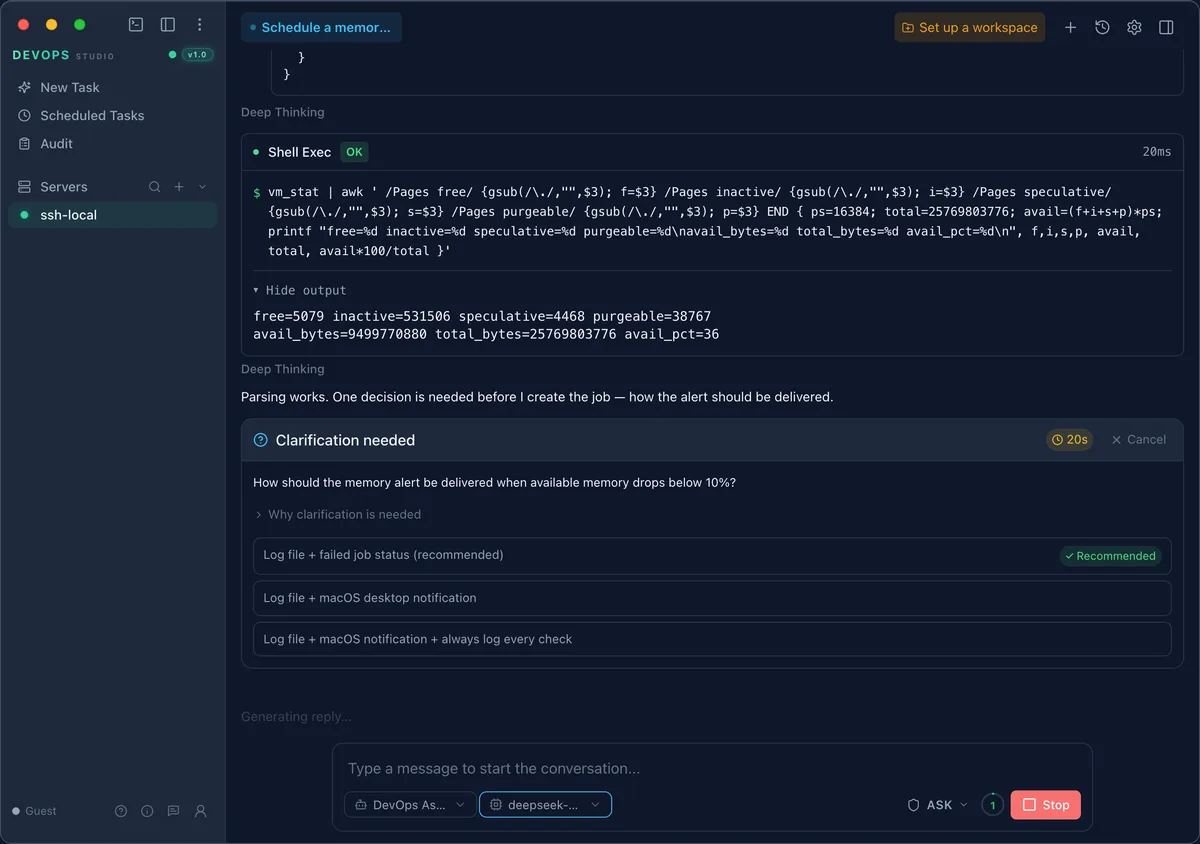Open the feedback chat icon
1200x844 pixels.
click(173, 811)
